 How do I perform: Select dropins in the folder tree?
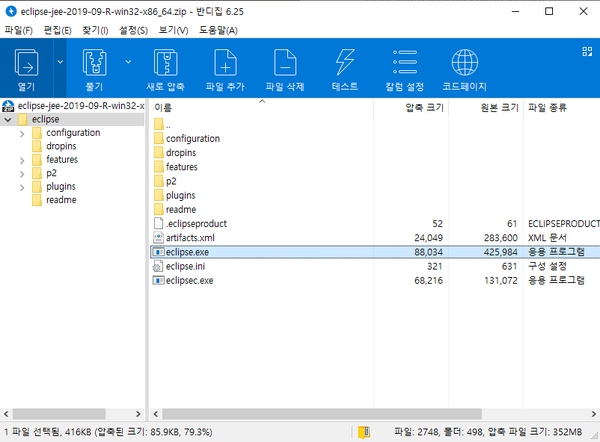[x=61, y=146]
